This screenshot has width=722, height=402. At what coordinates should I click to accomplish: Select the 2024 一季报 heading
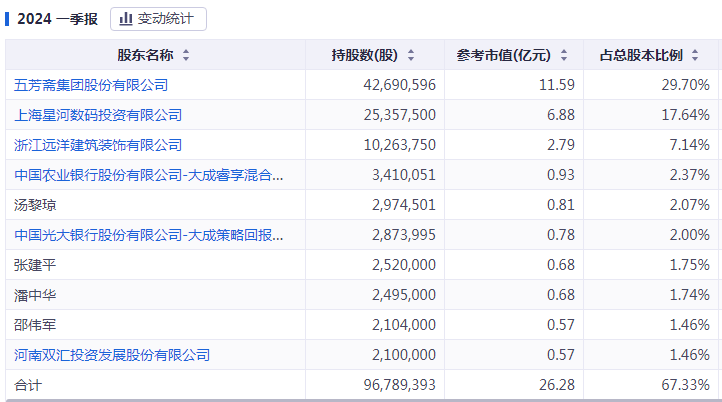(x=56, y=19)
